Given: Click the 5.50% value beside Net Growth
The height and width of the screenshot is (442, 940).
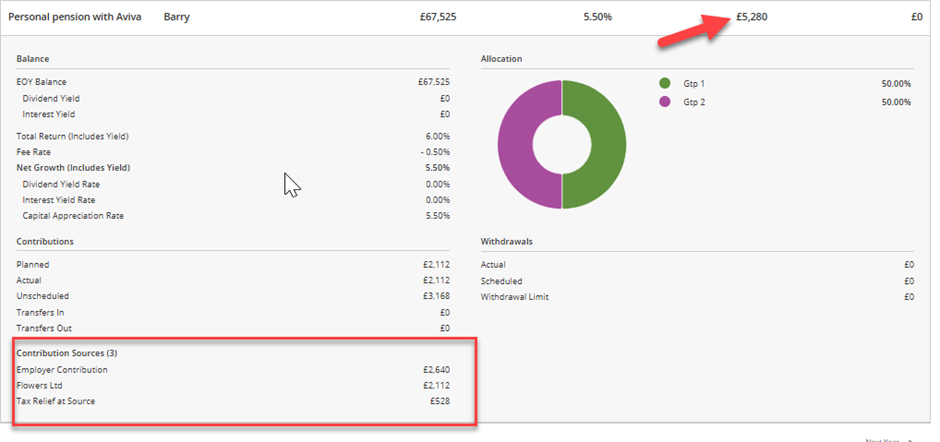Looking at the screenshot, I should 438,168.
